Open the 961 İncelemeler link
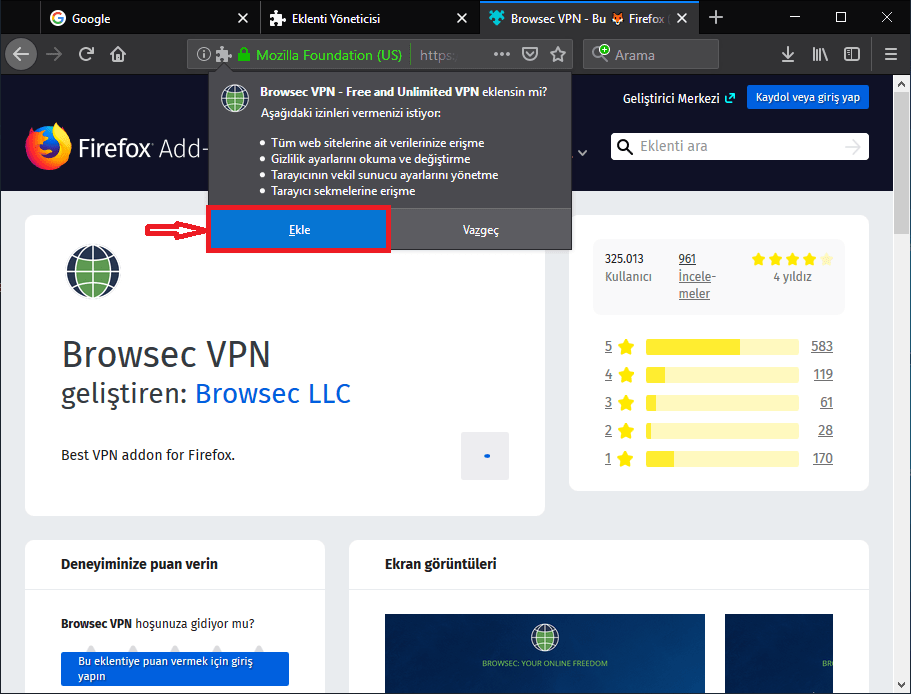911x694 pixels. click(695, 276)
